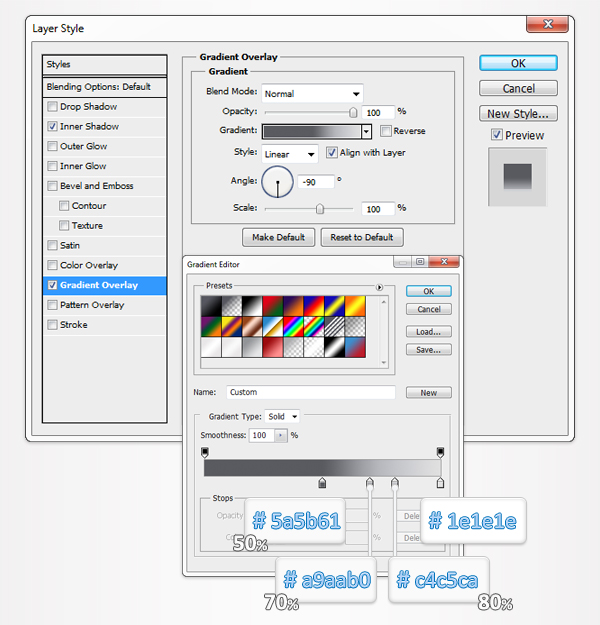Expand the gradient Style Linear dropdown
The image size is (600, 625).
pos(290,154)
